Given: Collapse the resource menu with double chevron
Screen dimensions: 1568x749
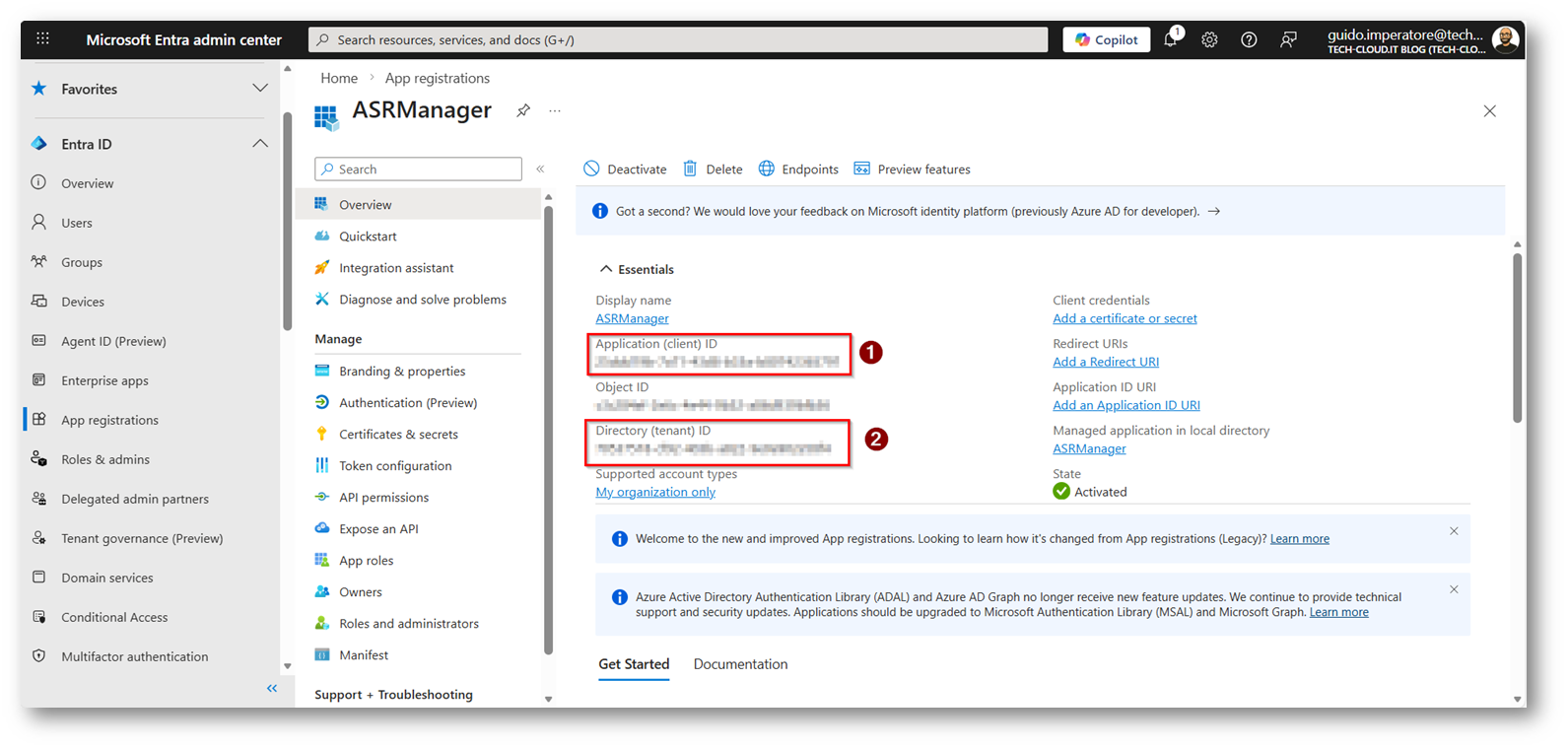Looking at the screenshot, I should point(540,170).
